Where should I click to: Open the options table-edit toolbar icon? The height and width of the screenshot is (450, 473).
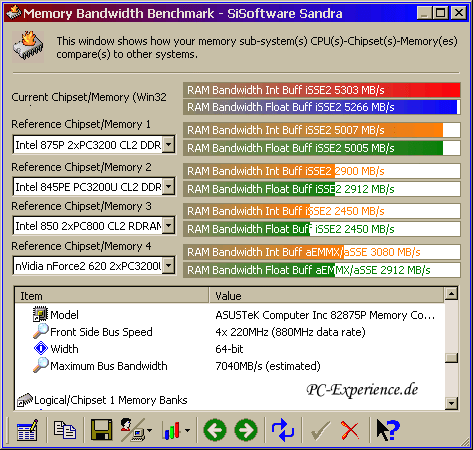(27, 430)
